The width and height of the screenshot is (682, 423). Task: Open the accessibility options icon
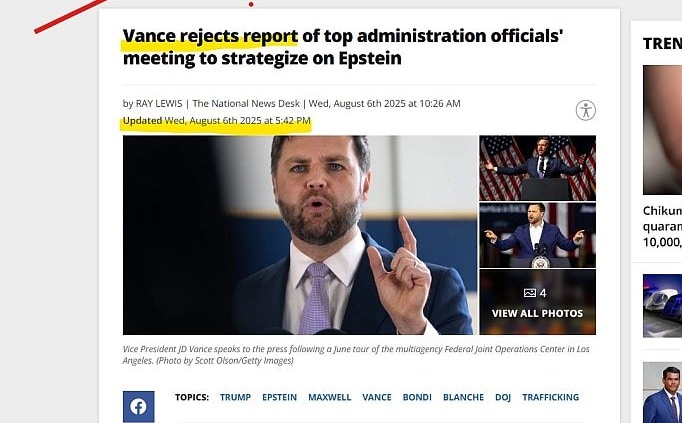click(585, 110)
